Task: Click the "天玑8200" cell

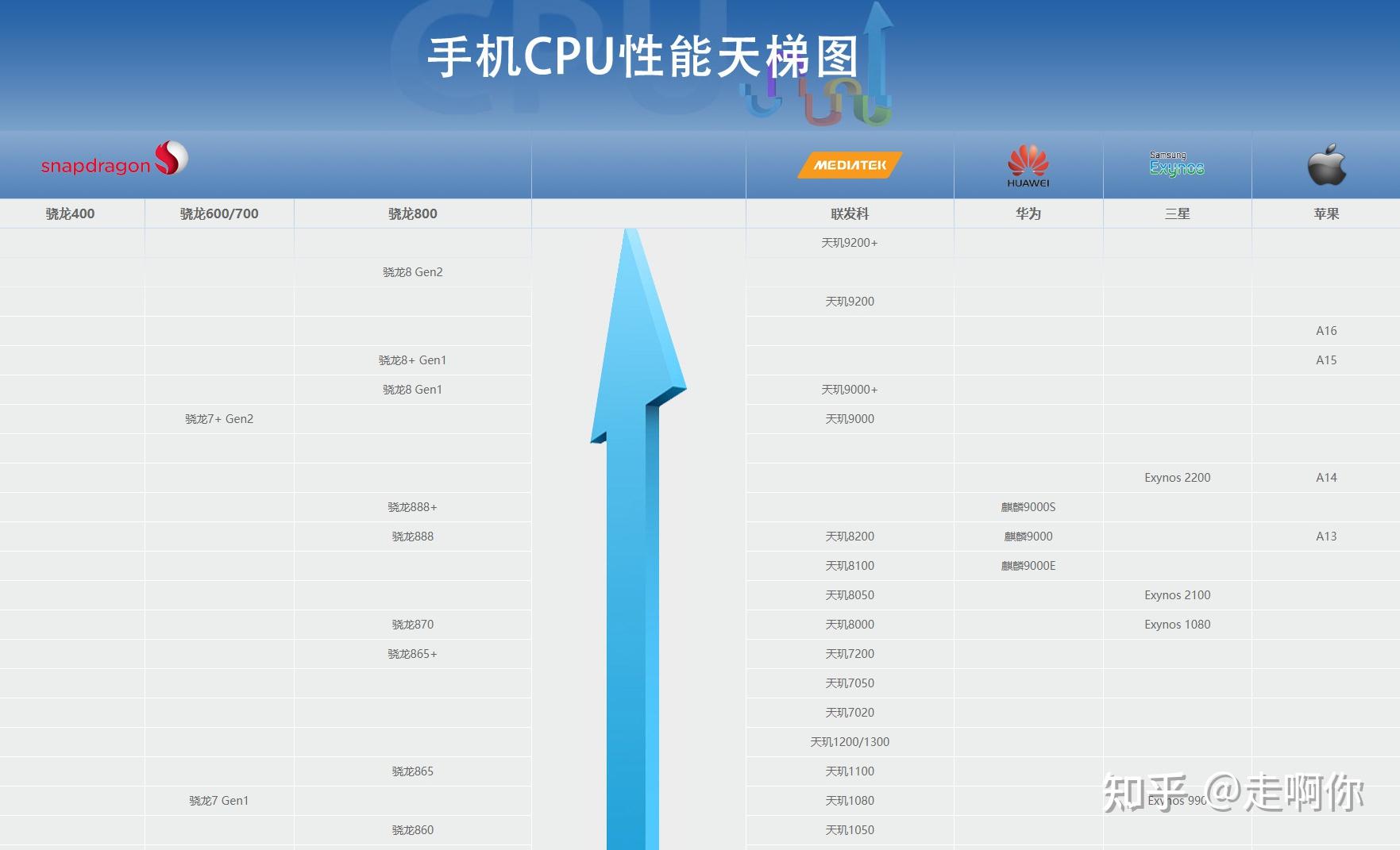Action: 850,537
